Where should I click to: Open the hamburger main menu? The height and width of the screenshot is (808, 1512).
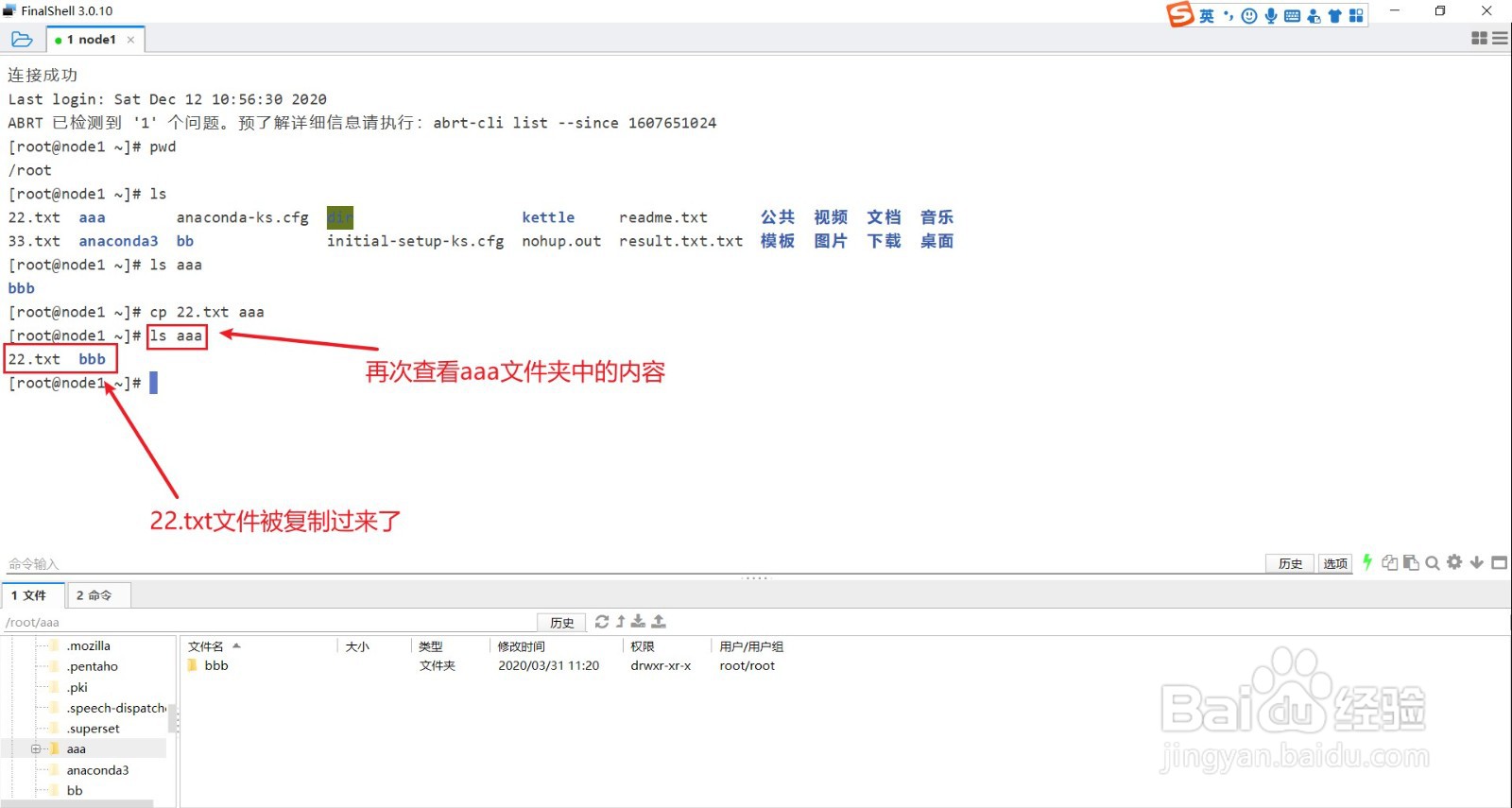(1500, 39)
